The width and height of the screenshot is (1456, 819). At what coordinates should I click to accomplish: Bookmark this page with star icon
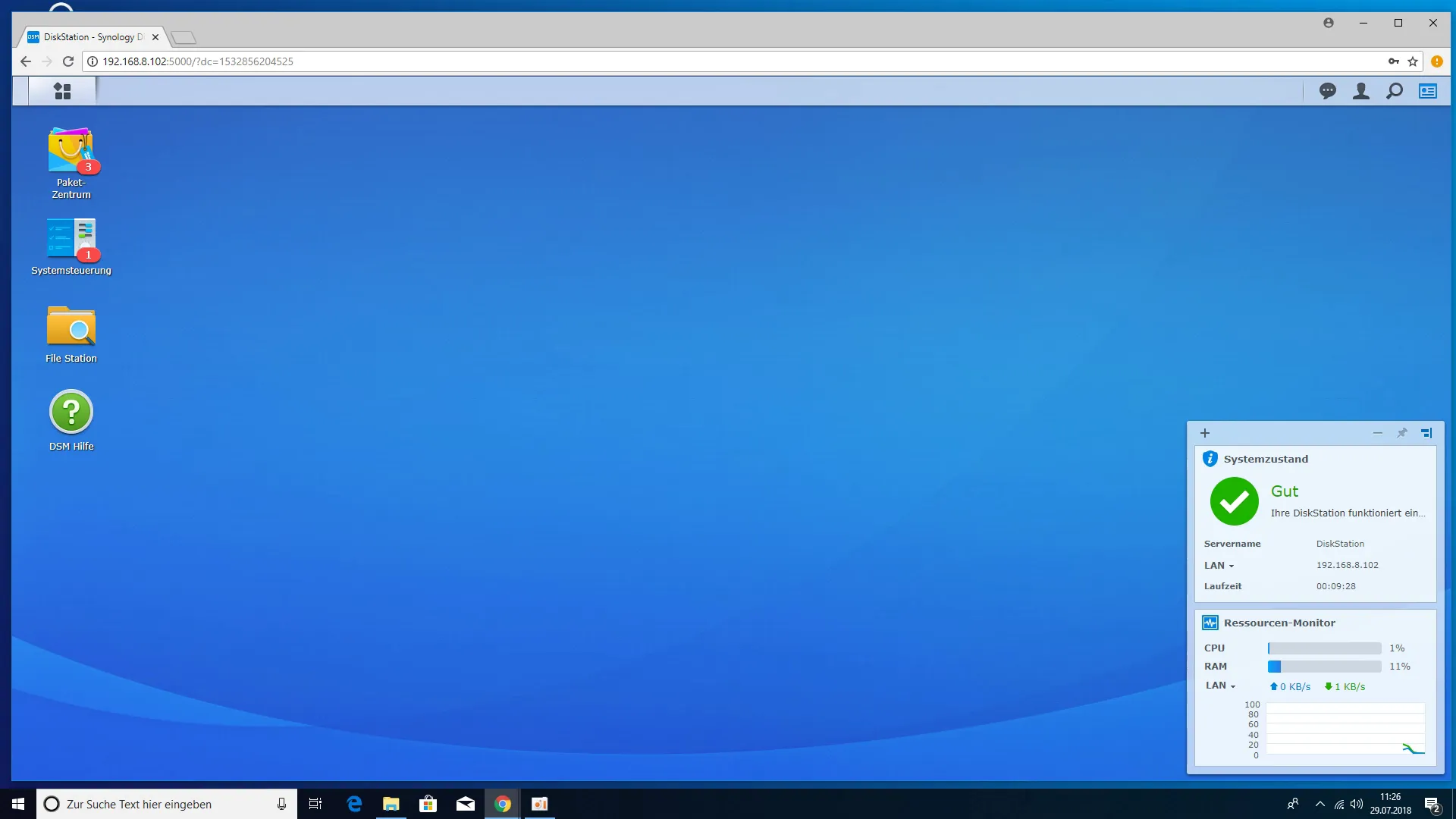pos(1413,61)
